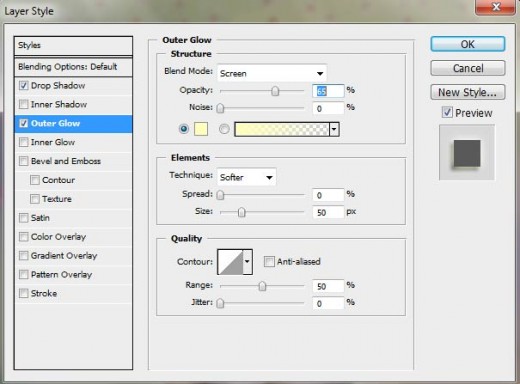Select the Pattern Overlay style label
Viewport: 520px width, 384px height.
tap(61, 275)
